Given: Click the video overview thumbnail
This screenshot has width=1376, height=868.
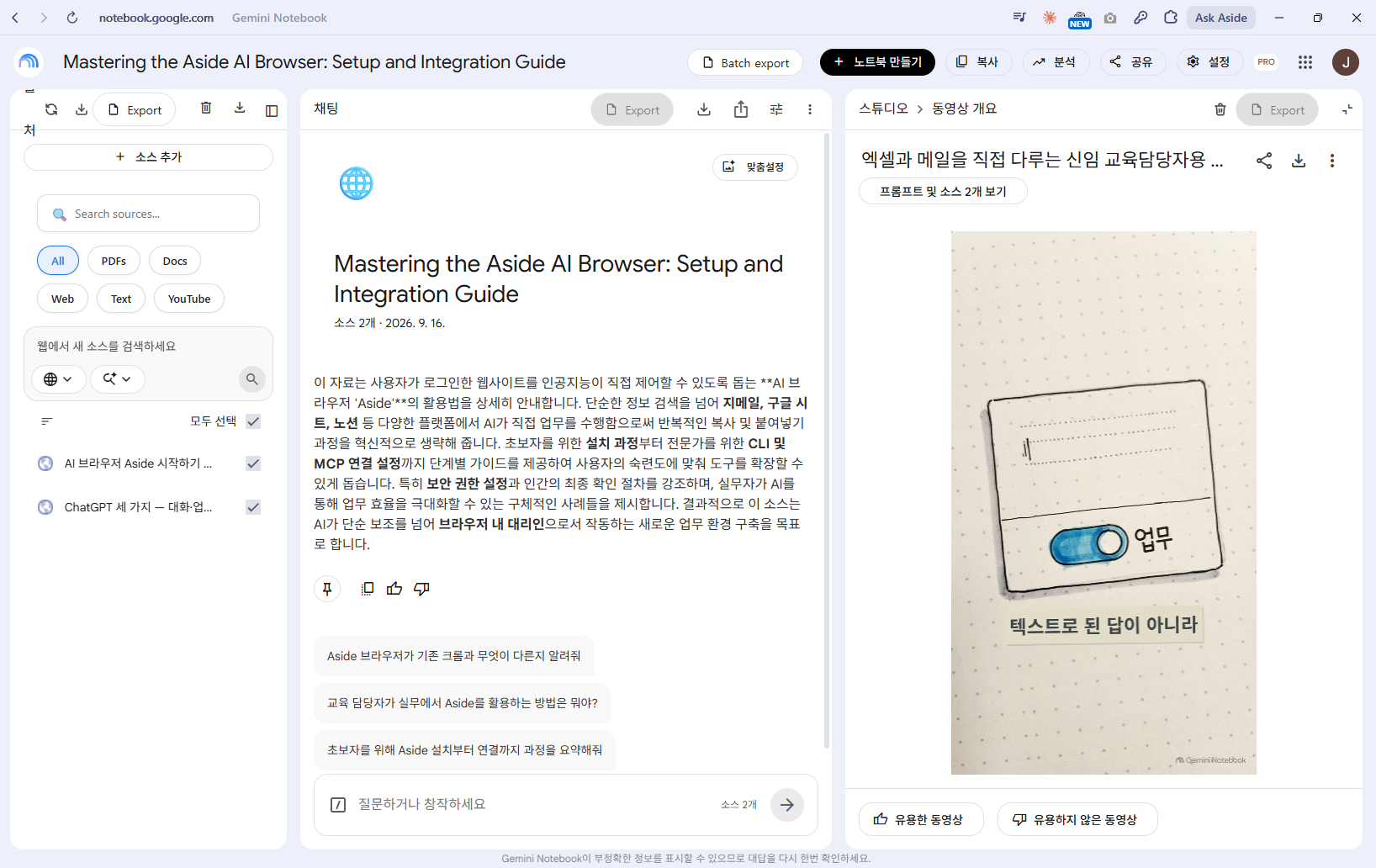Looking at the screenshot, I should coord(1103,503).
